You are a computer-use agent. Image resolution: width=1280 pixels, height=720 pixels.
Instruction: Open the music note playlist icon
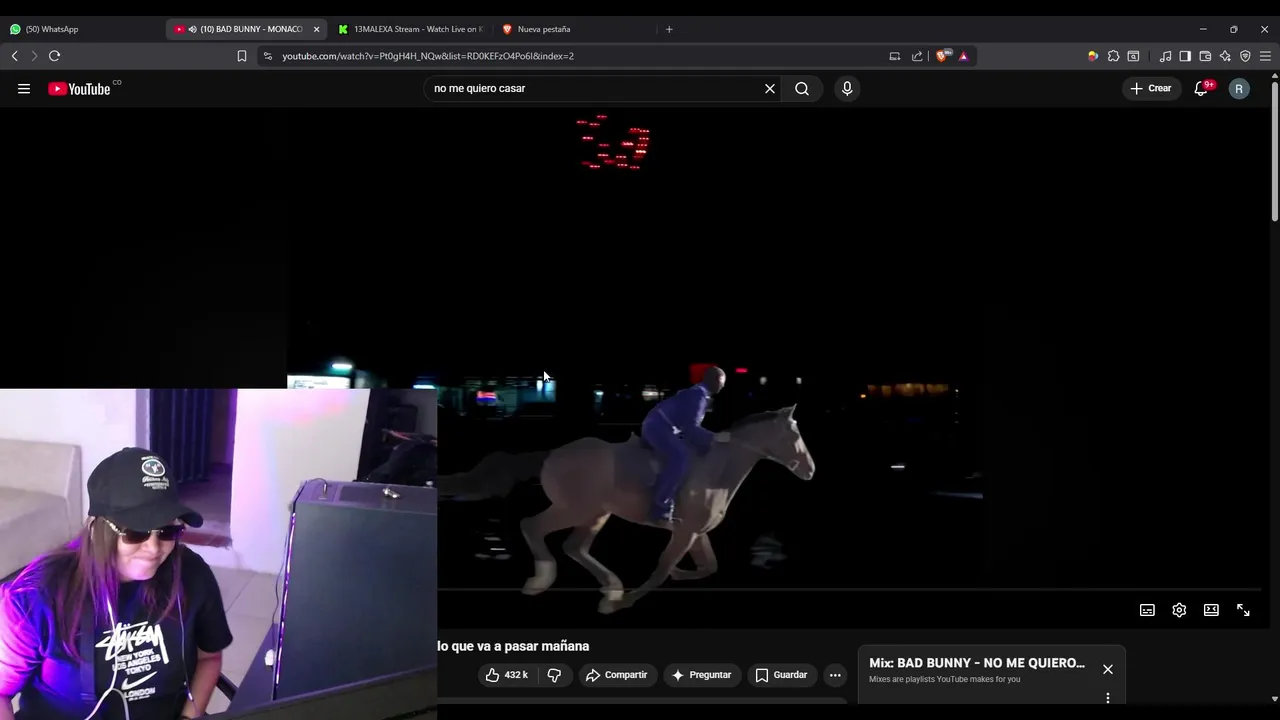tap(1165, 56)
